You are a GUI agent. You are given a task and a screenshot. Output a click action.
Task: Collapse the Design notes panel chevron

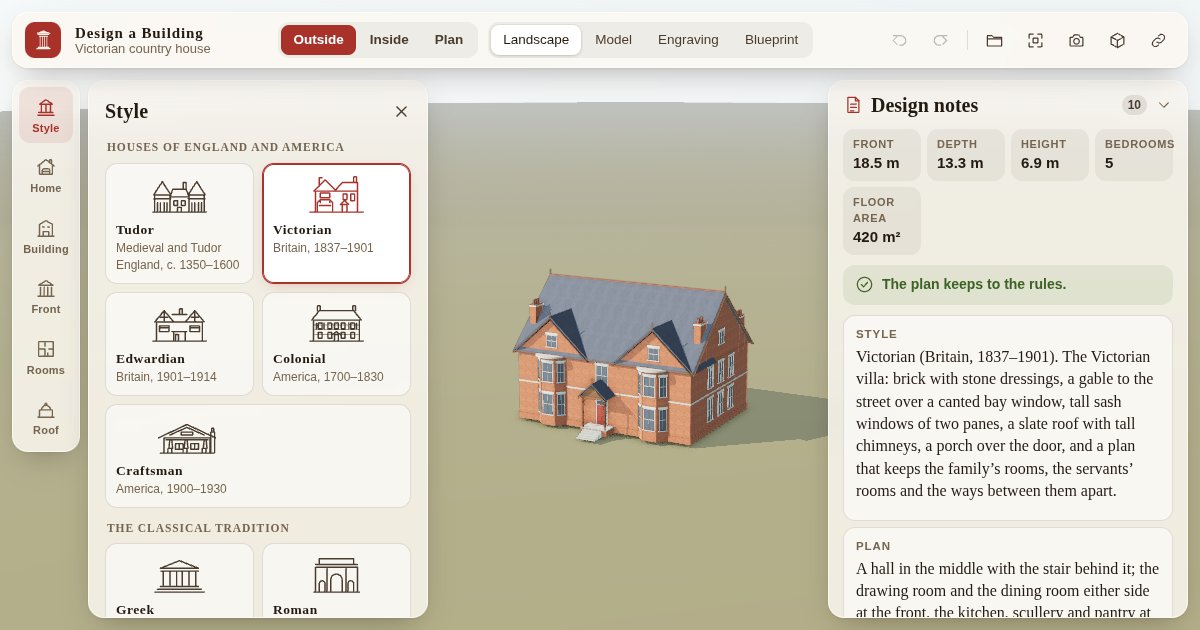pos(1163,105)
